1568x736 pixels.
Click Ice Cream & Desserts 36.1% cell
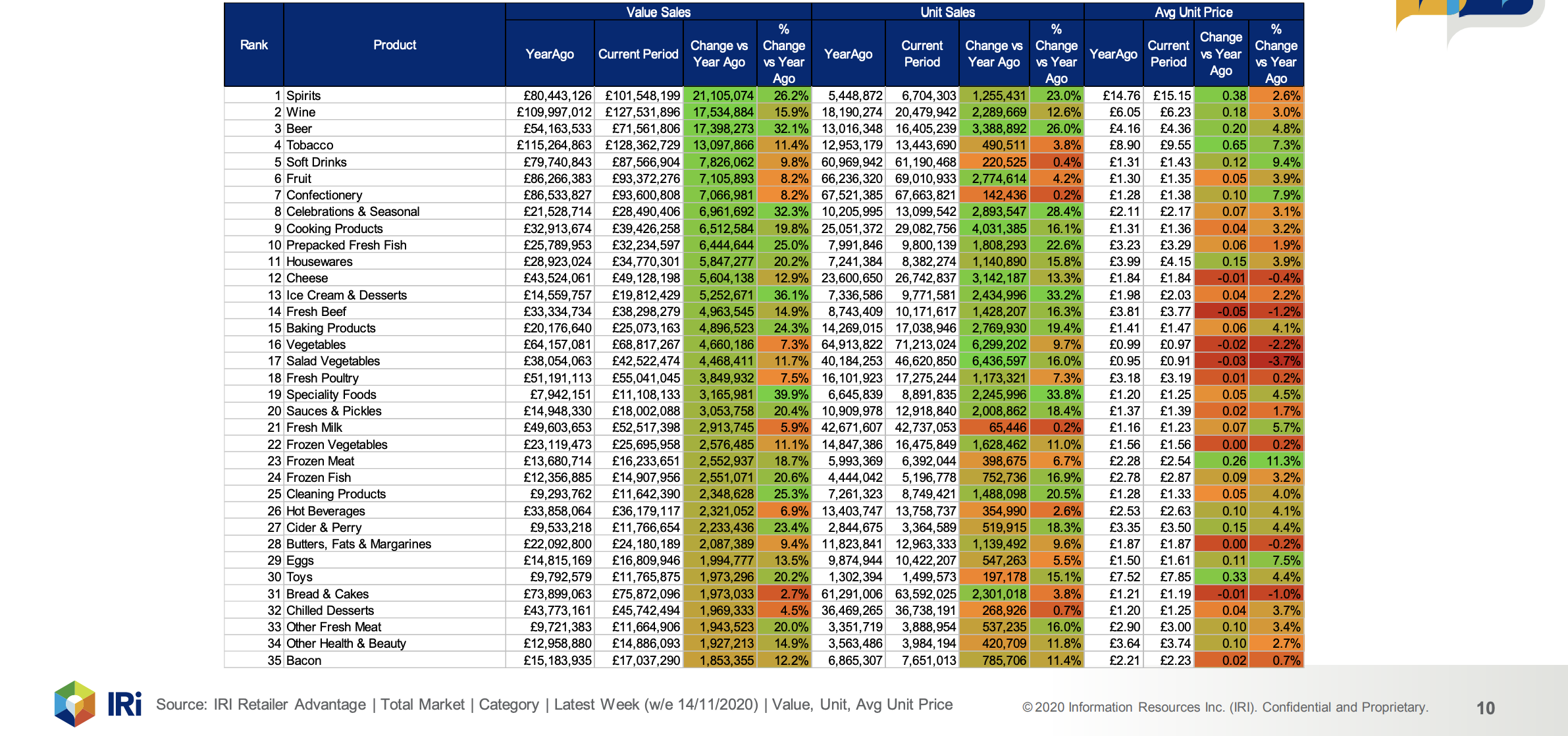tap(784, 295)
